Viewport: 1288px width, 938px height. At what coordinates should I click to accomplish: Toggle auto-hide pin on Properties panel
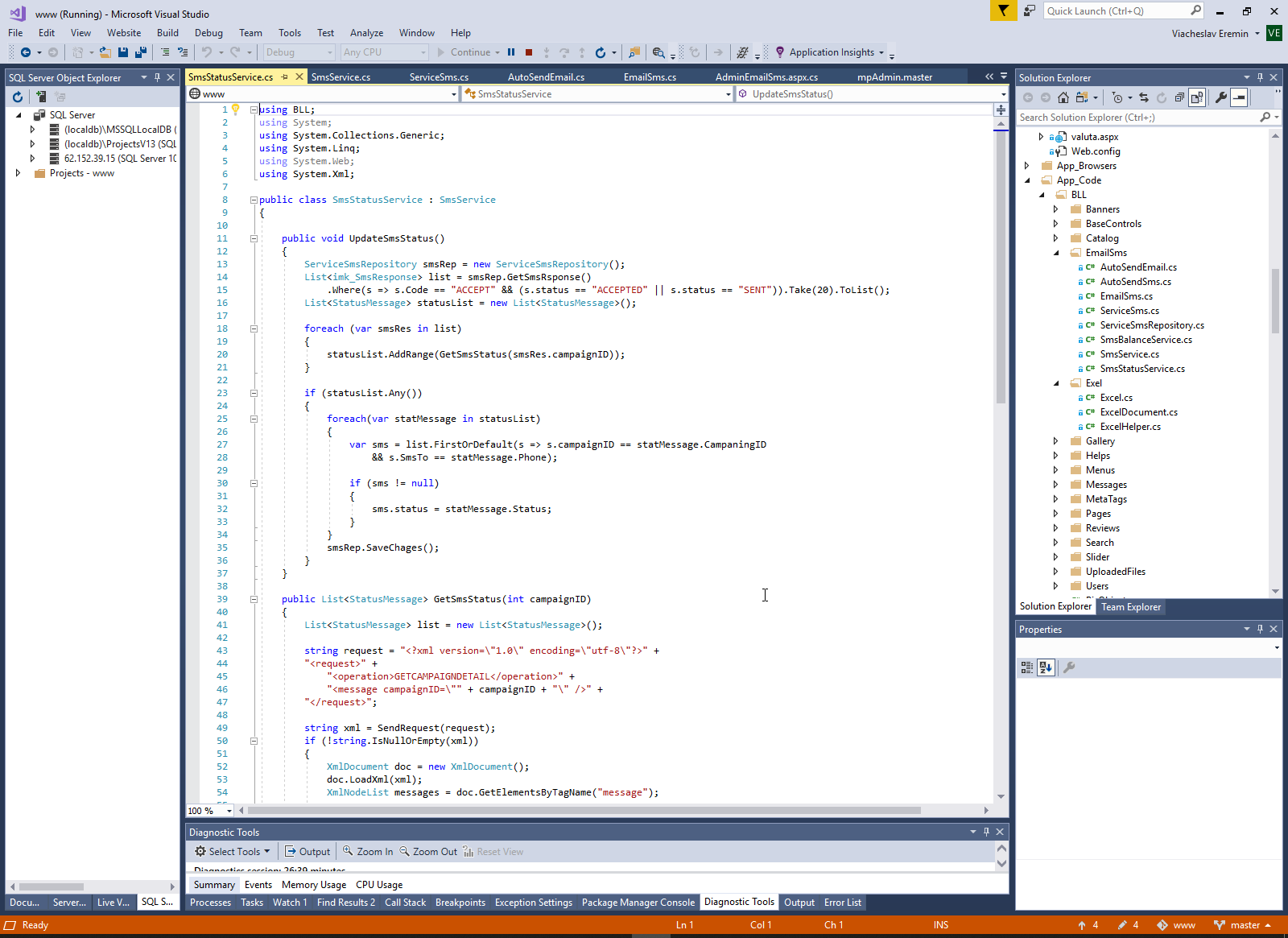(x=1260, y=629)
